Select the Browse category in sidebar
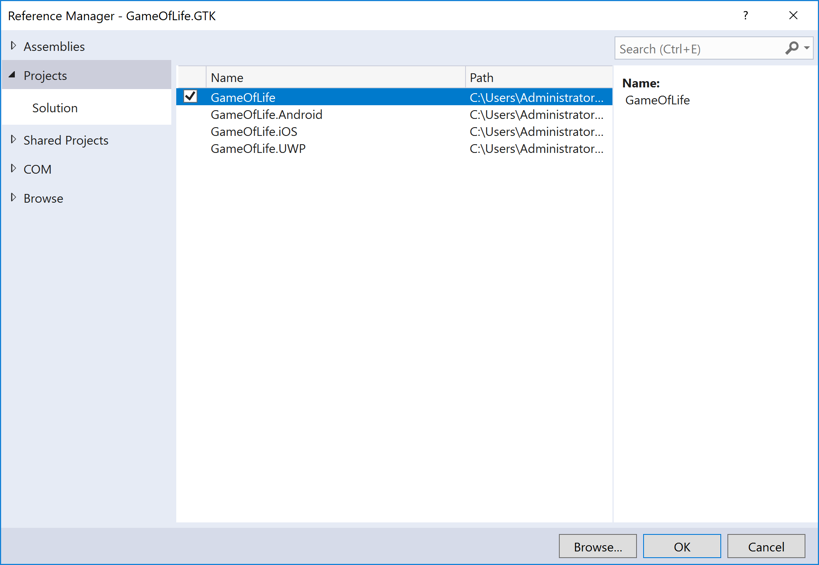 point(43,198)
